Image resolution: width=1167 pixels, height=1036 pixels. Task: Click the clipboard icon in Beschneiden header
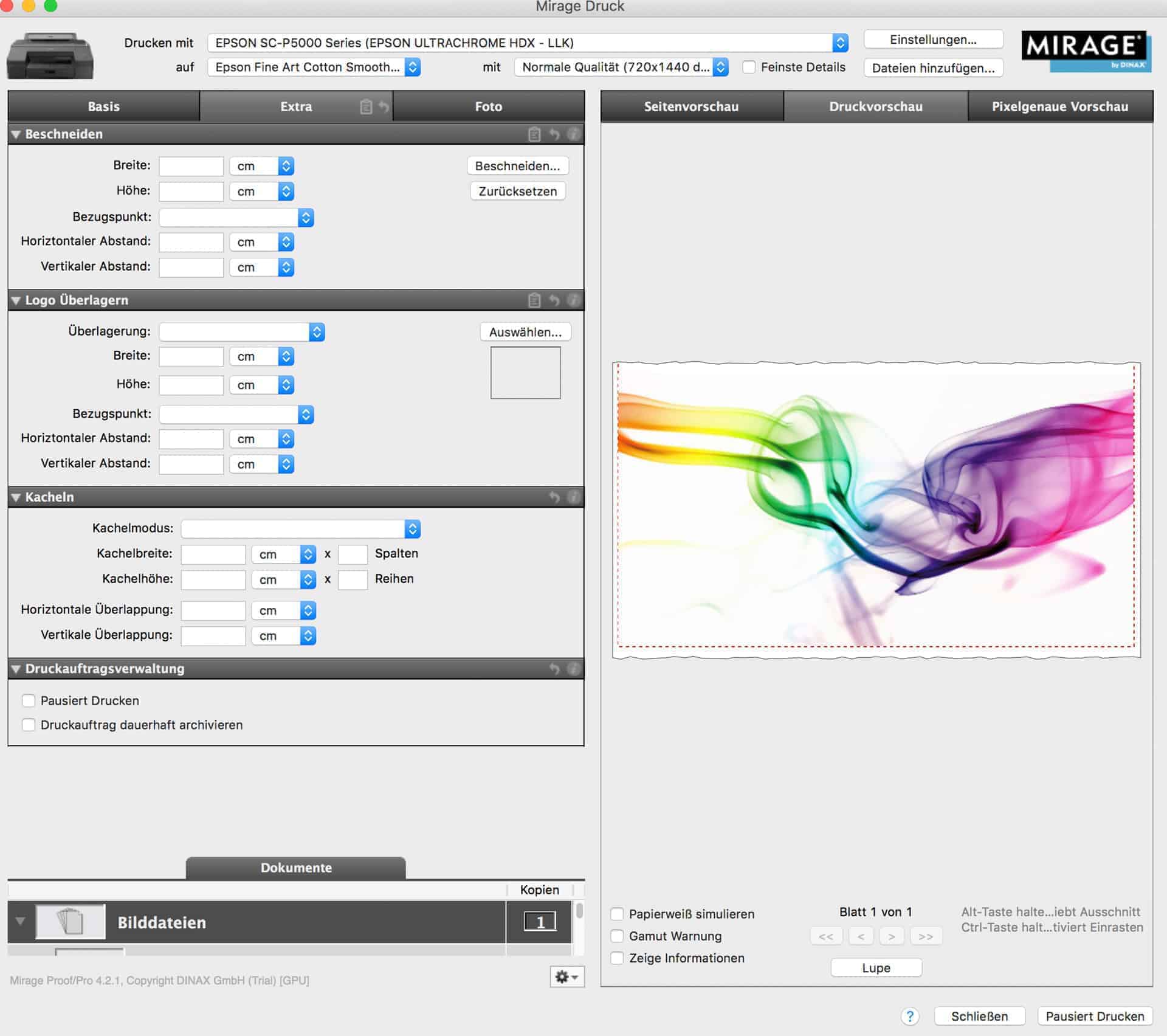(x=534, y=134)
